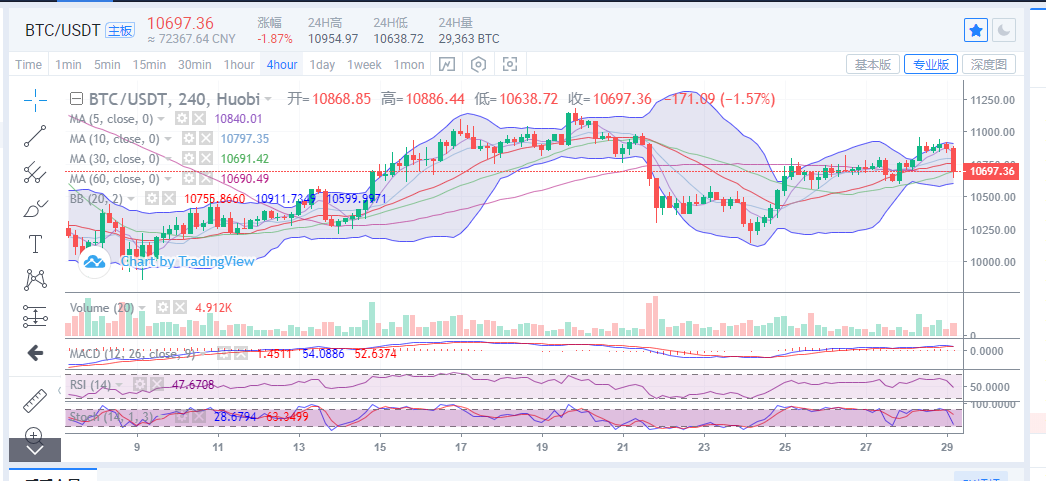Select the crosshair cursor tool
Screen dimensions: 1046x481
click(x=35, y=98)
